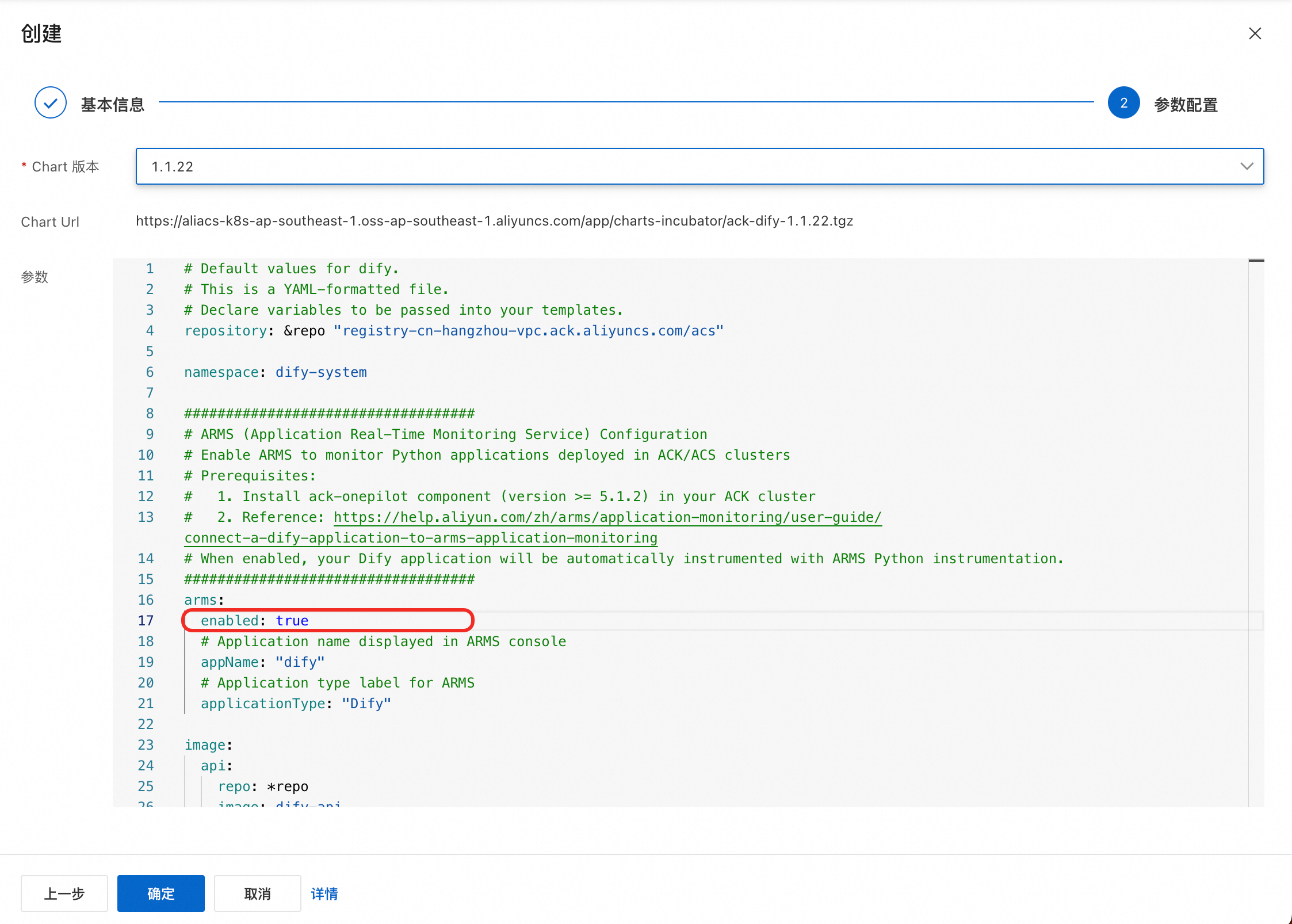Click the "enabled: true" line in editor
This screenshot has width=1292, height=924.
[x=254, y=621]
